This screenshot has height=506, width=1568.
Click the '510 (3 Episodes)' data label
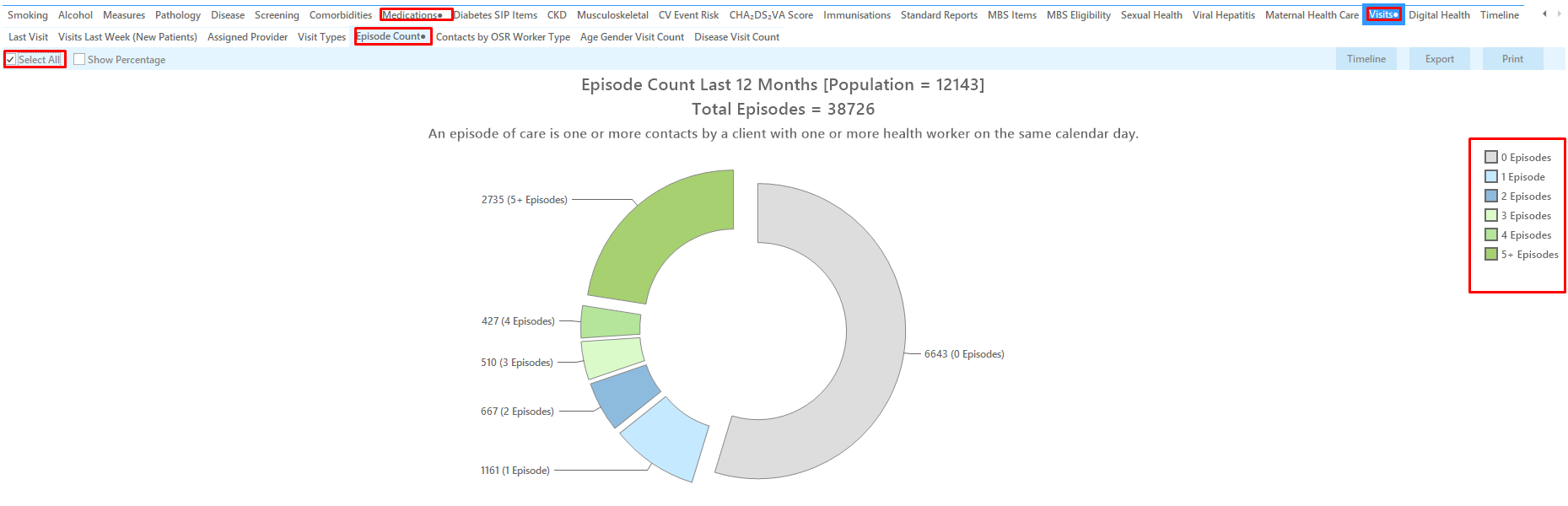517,363
